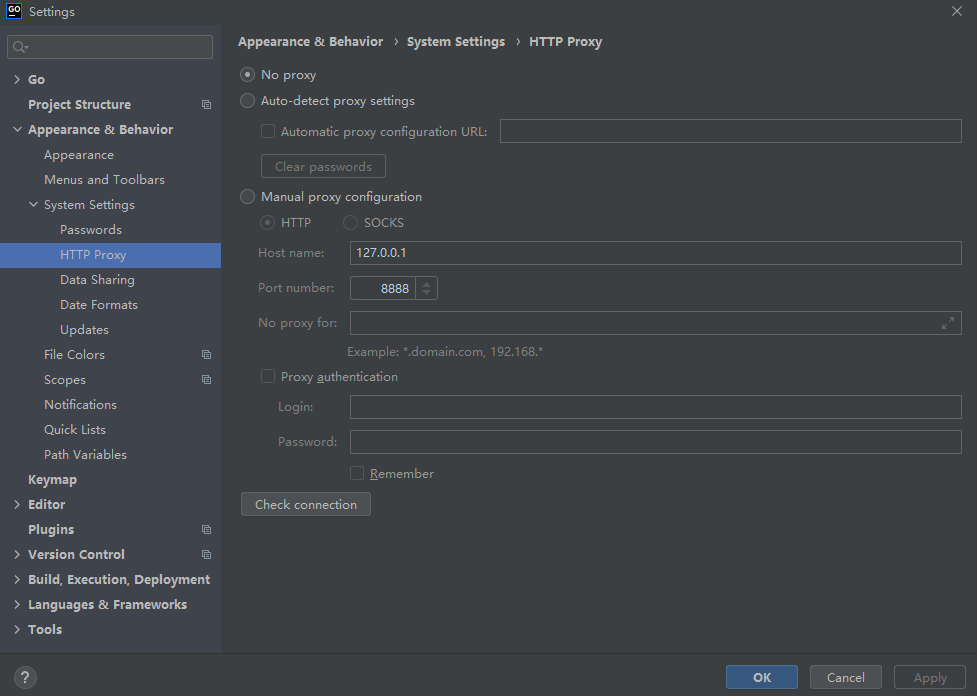Viewport: 977px width, 696px height.
Task: Increase the port number with stepper arrow
Action: 427,283
